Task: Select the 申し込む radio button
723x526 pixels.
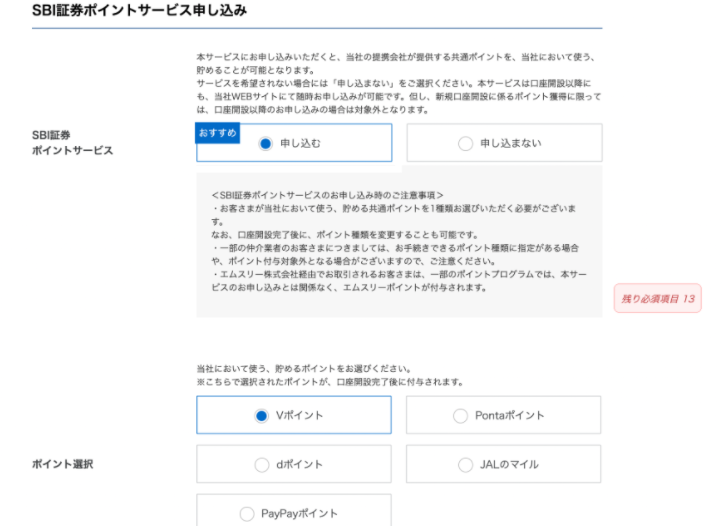Action: tap(265, 143)
